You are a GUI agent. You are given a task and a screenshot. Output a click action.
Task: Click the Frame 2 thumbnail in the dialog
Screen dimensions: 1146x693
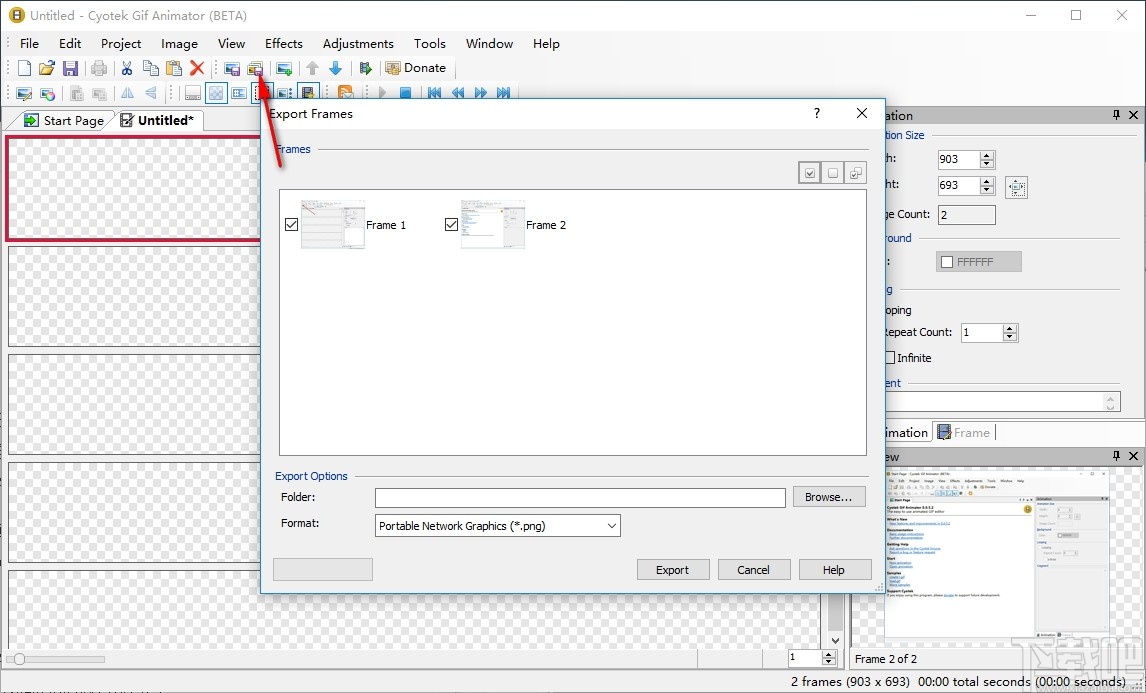[x=491, y=222]
